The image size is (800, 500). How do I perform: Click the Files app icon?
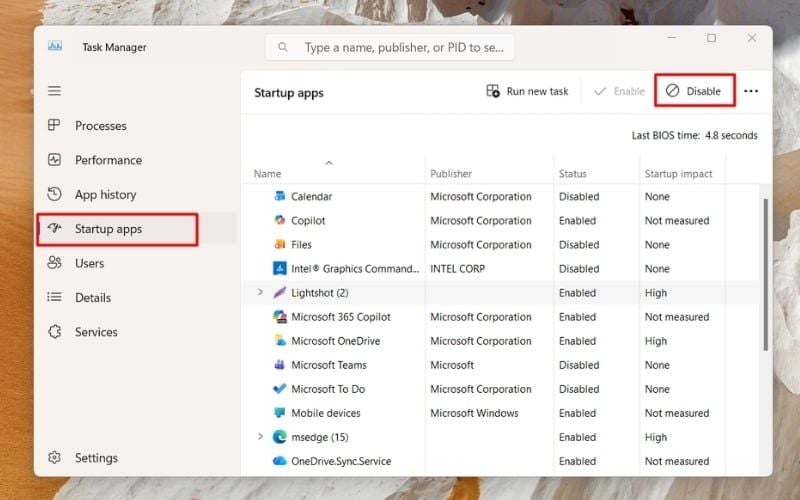(x=280, y=244)
